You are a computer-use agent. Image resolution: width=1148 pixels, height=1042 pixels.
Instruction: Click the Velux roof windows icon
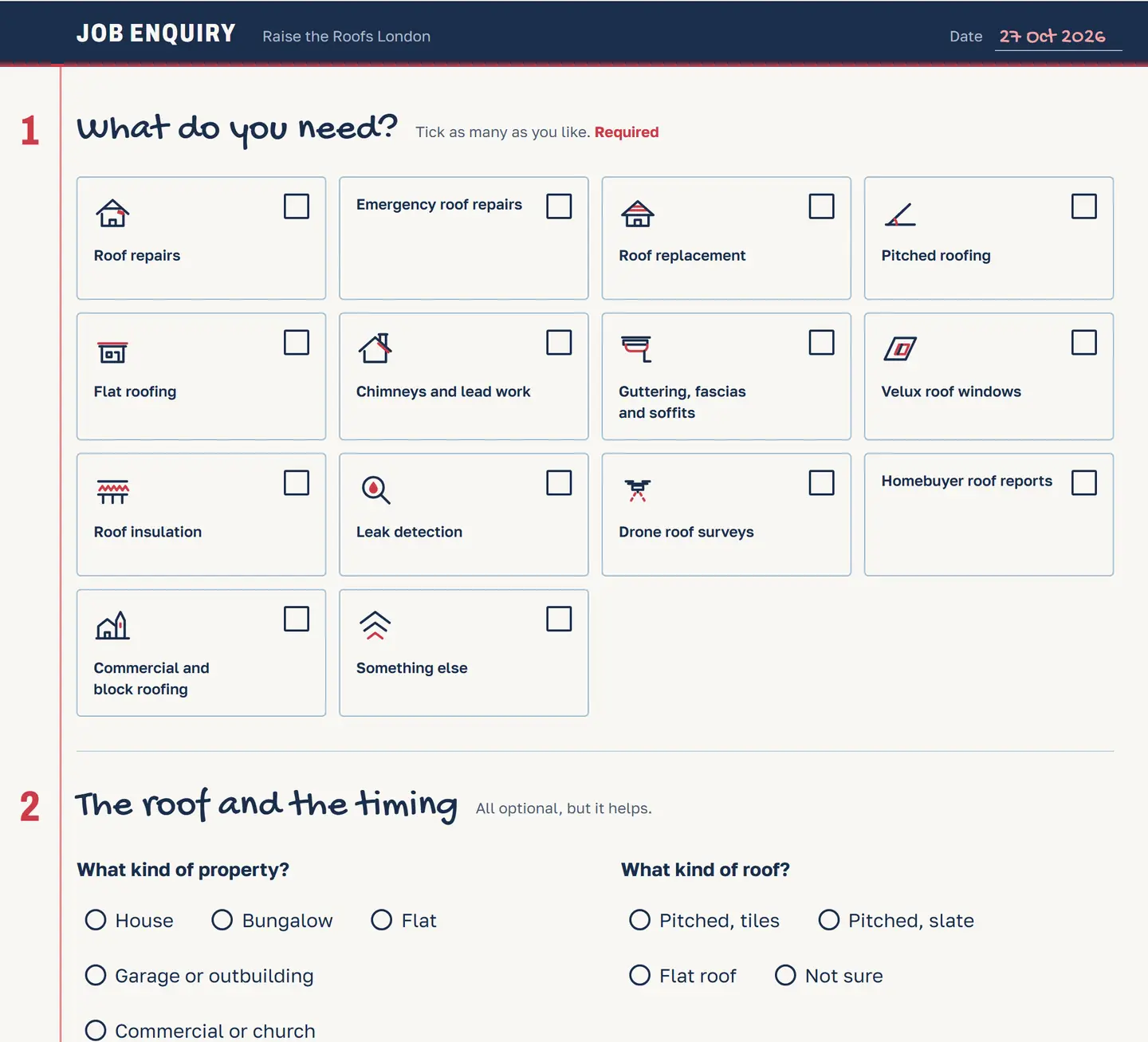(x=900, y=350)
